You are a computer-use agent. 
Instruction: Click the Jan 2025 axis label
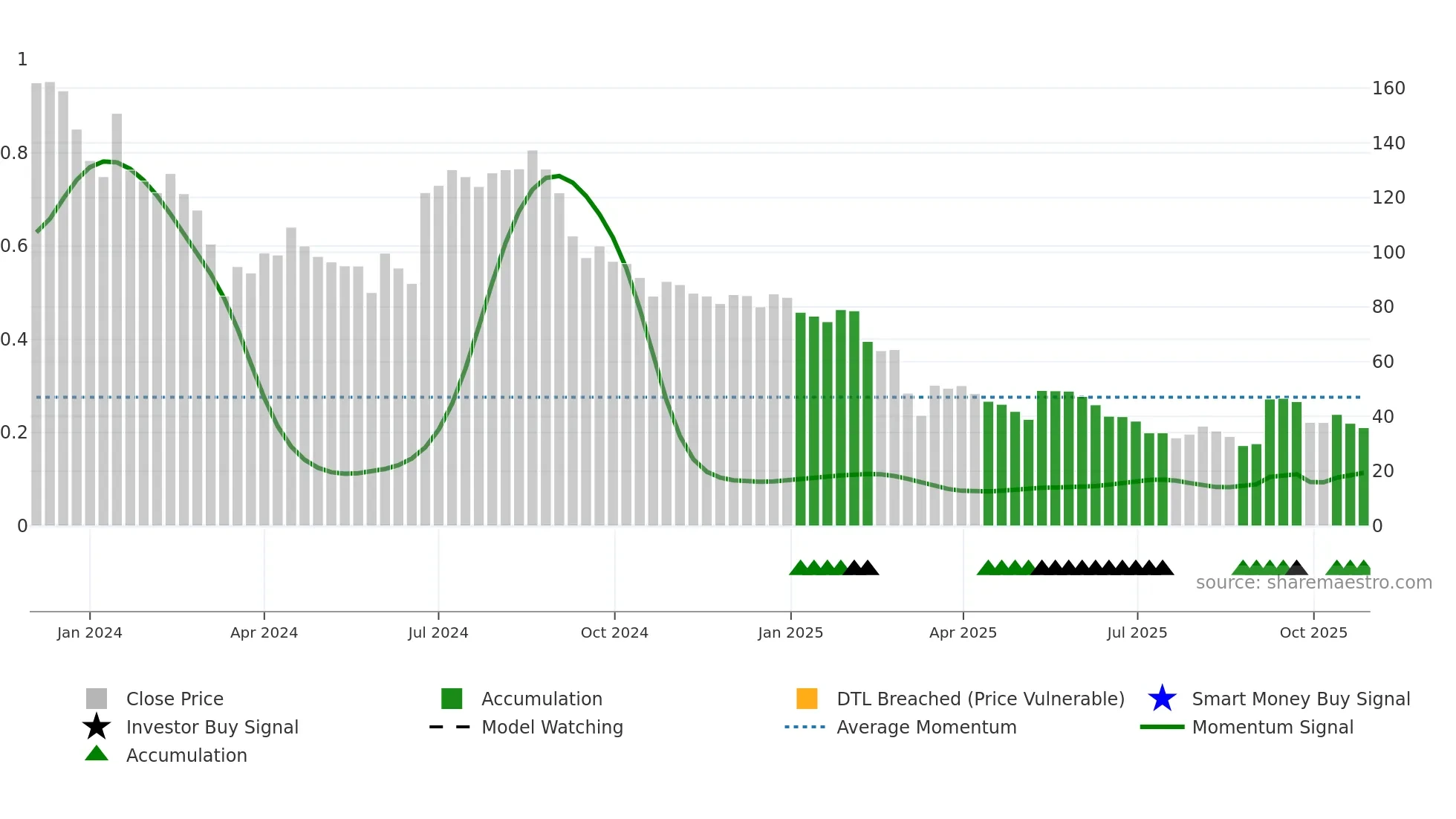[790, 632]
